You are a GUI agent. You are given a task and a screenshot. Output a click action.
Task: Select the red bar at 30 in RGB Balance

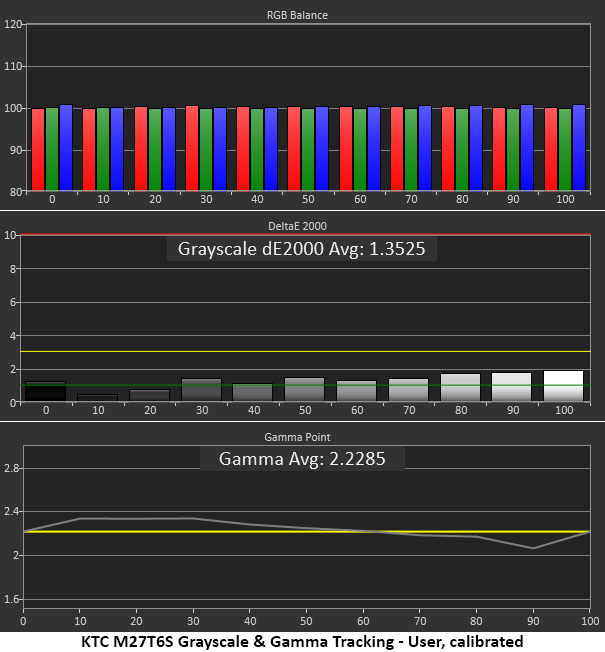coord(192,148)
